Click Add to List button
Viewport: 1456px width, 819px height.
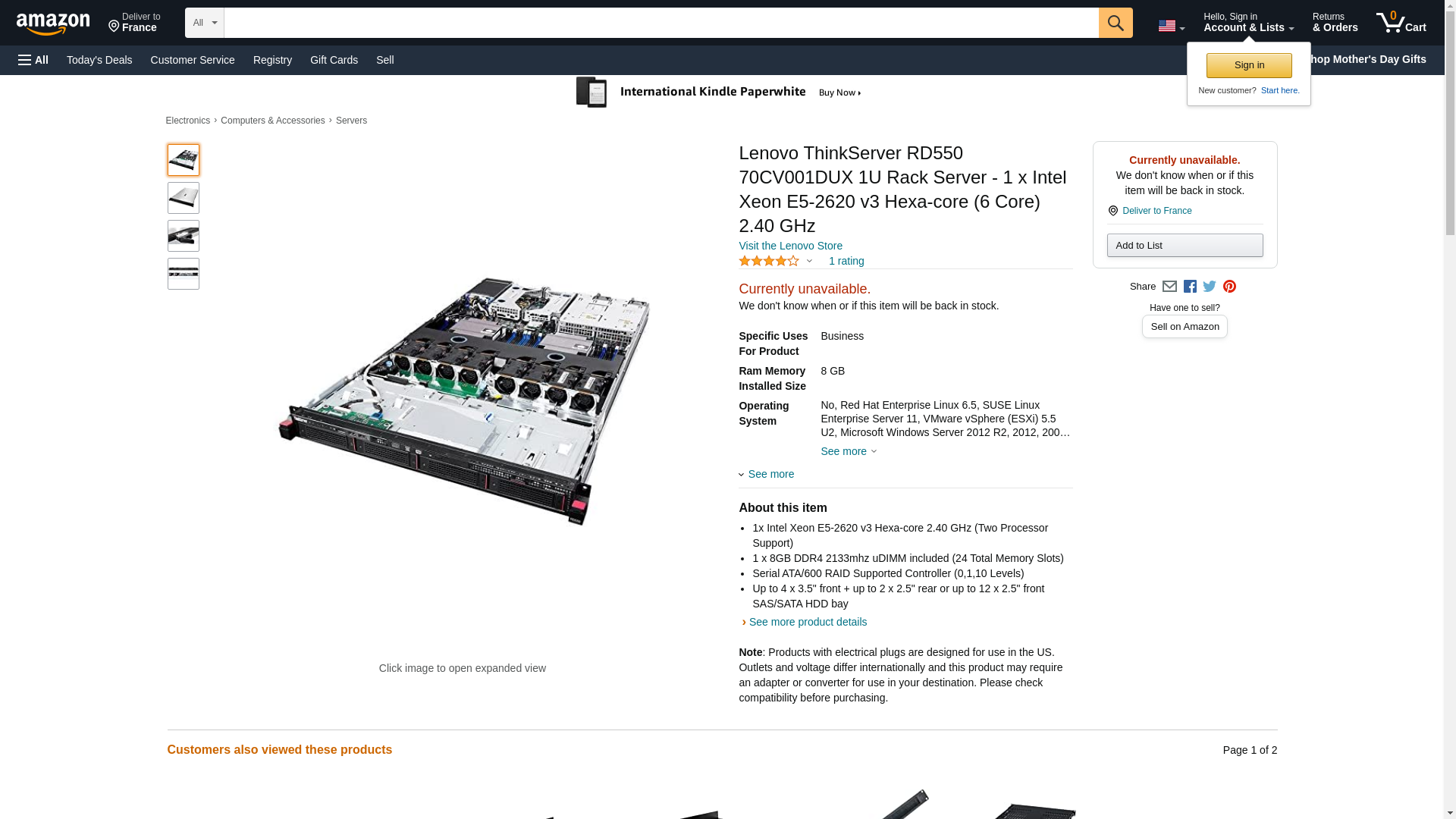pos(1185,245)
